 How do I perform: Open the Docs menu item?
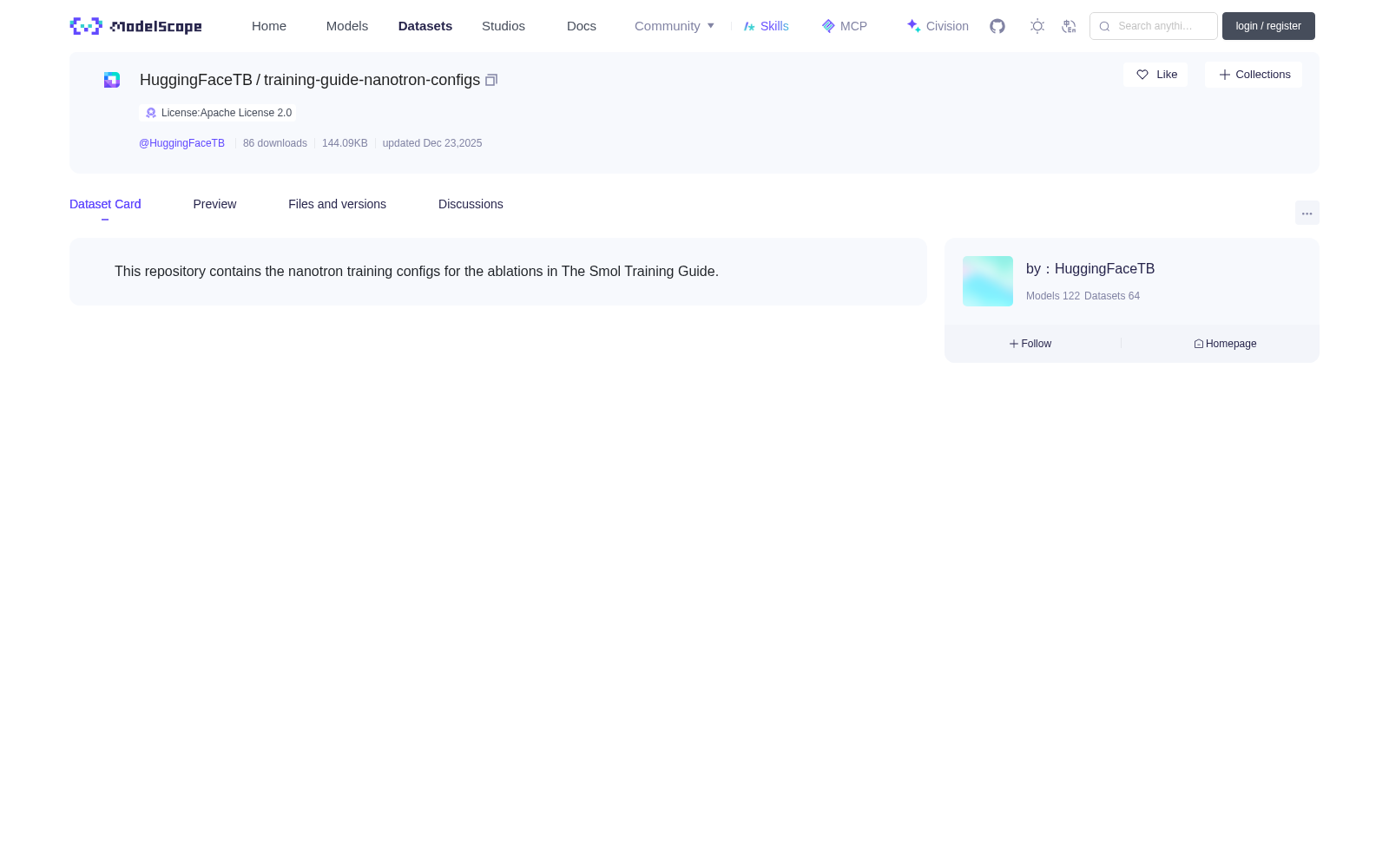pyautogui.click(x=582, y=26)
